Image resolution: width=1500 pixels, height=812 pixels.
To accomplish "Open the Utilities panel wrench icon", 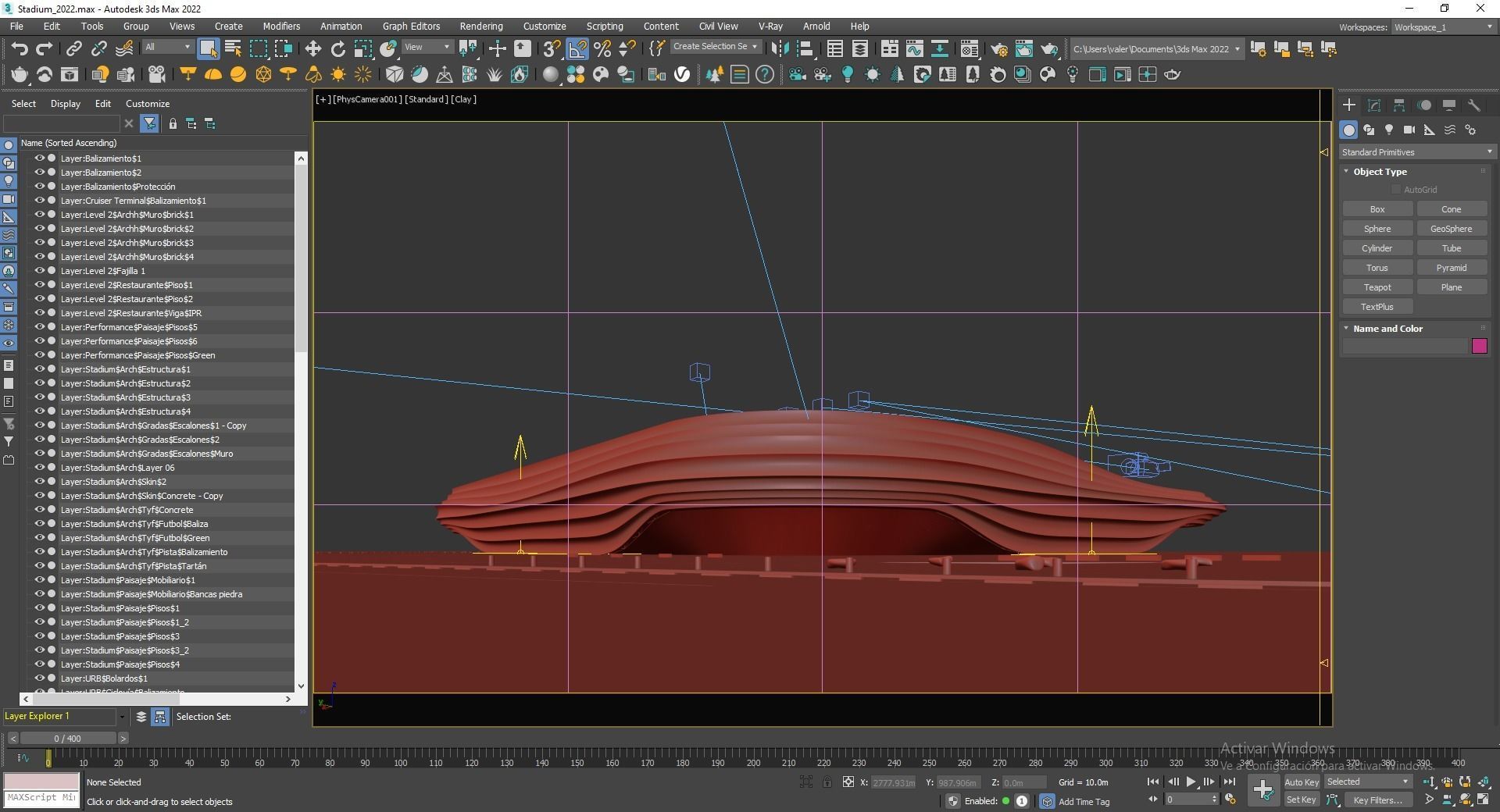I will (x=1474, y=105).
